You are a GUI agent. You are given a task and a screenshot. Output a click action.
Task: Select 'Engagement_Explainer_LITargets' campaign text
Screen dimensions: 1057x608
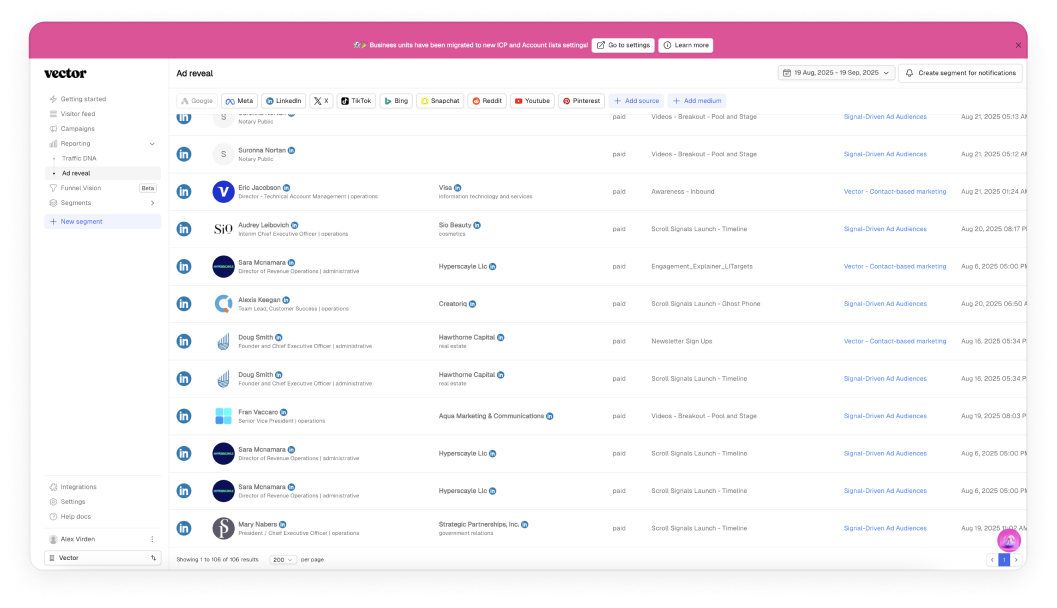[x=702, y=266]
